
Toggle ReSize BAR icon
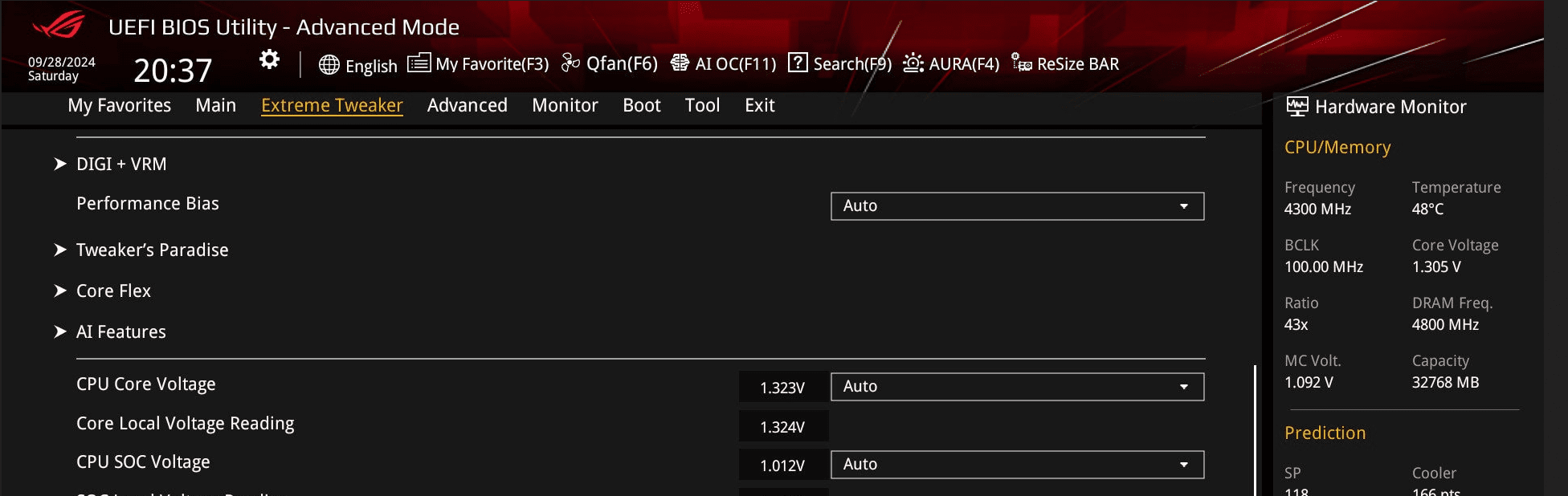1021,63
